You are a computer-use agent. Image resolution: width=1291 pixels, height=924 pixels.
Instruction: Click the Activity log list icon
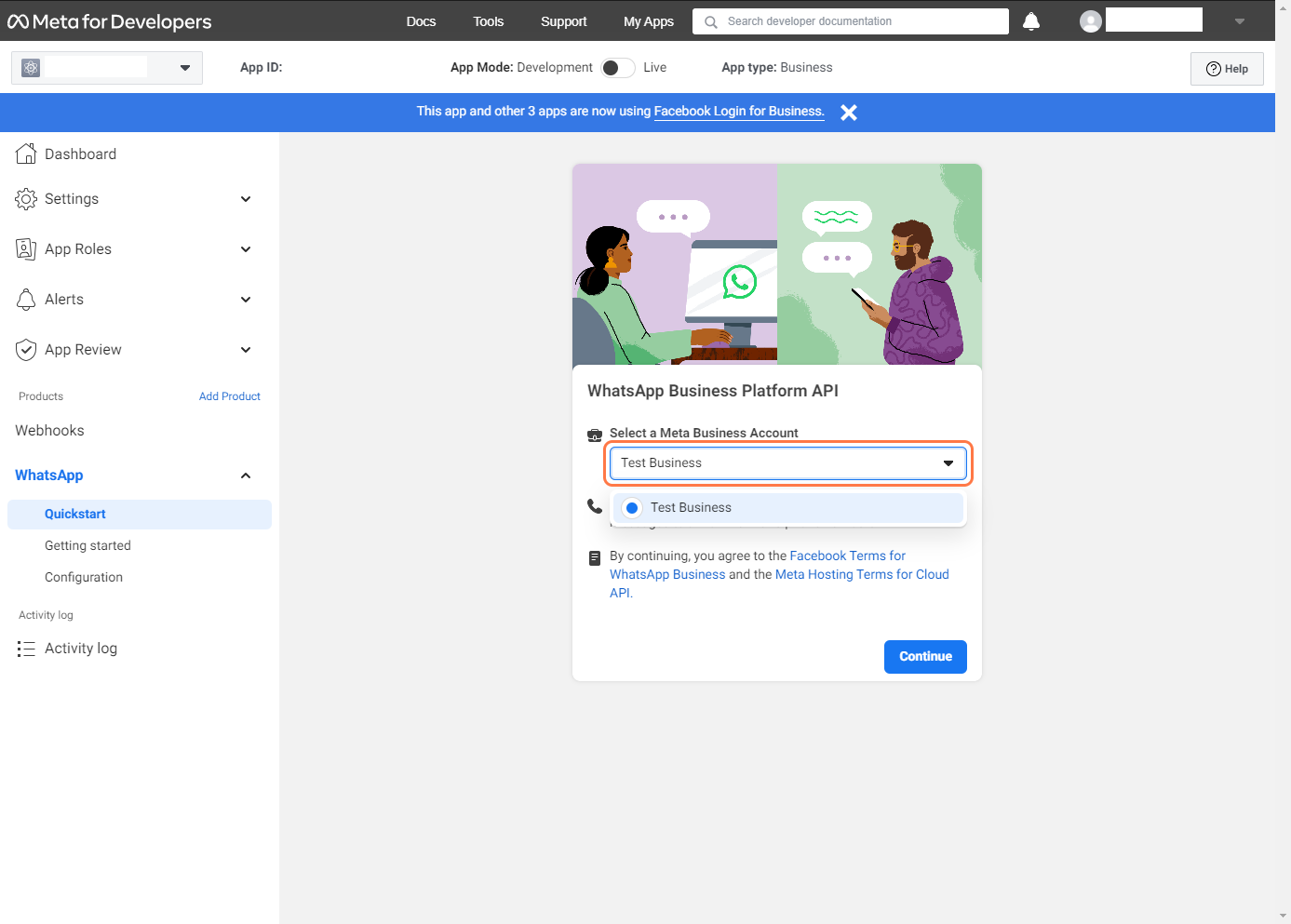tap(26, 649)
